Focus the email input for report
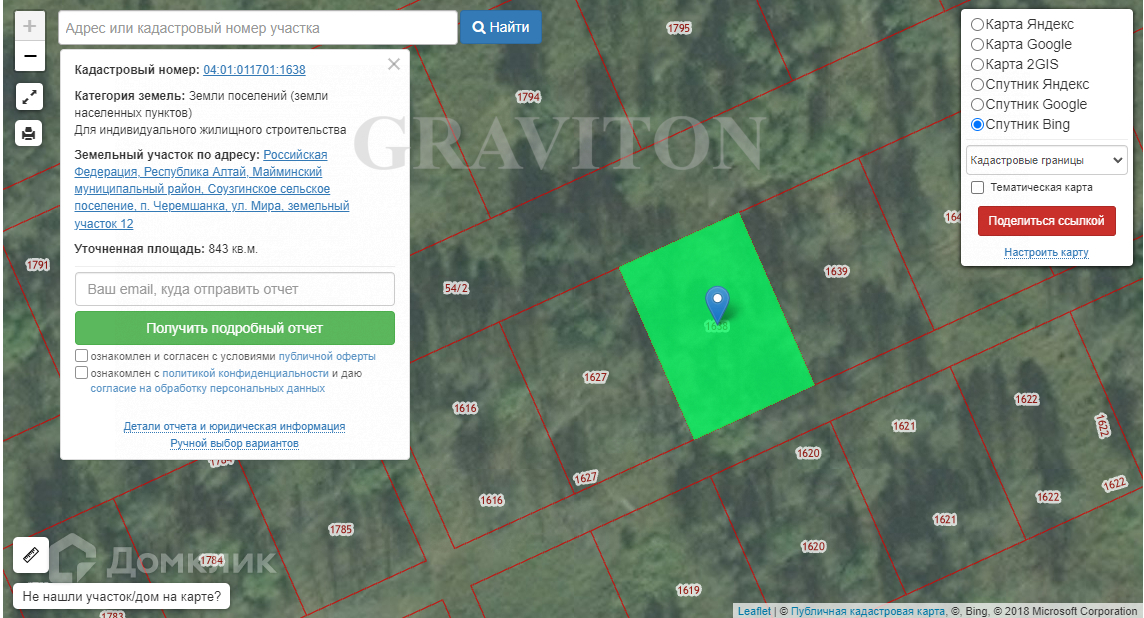The image size is (1144, 618). 235,289
